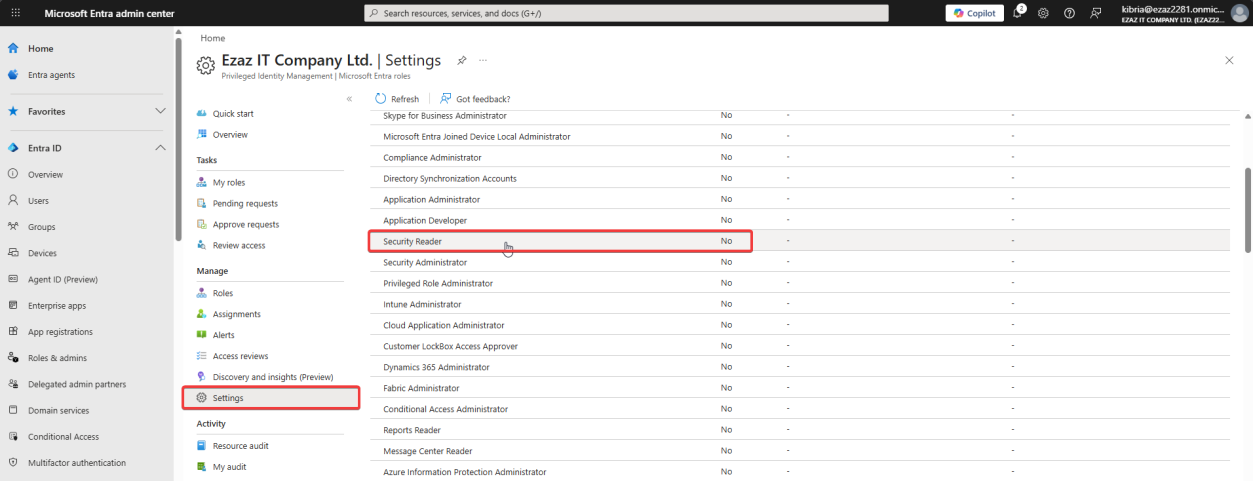Close the Settings blade

pos(1229,61)
